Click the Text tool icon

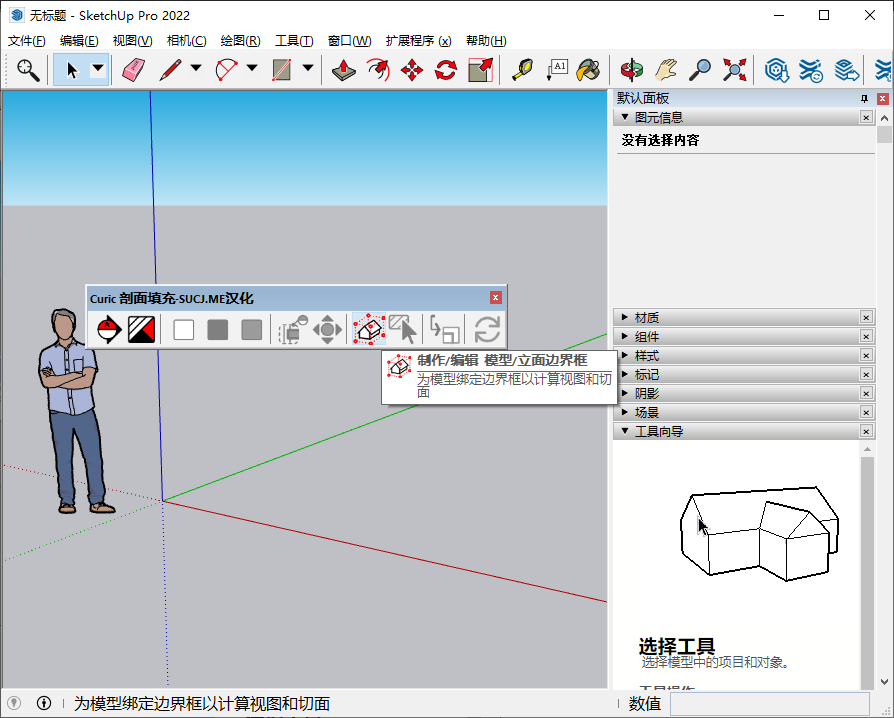tap(556, 70)
